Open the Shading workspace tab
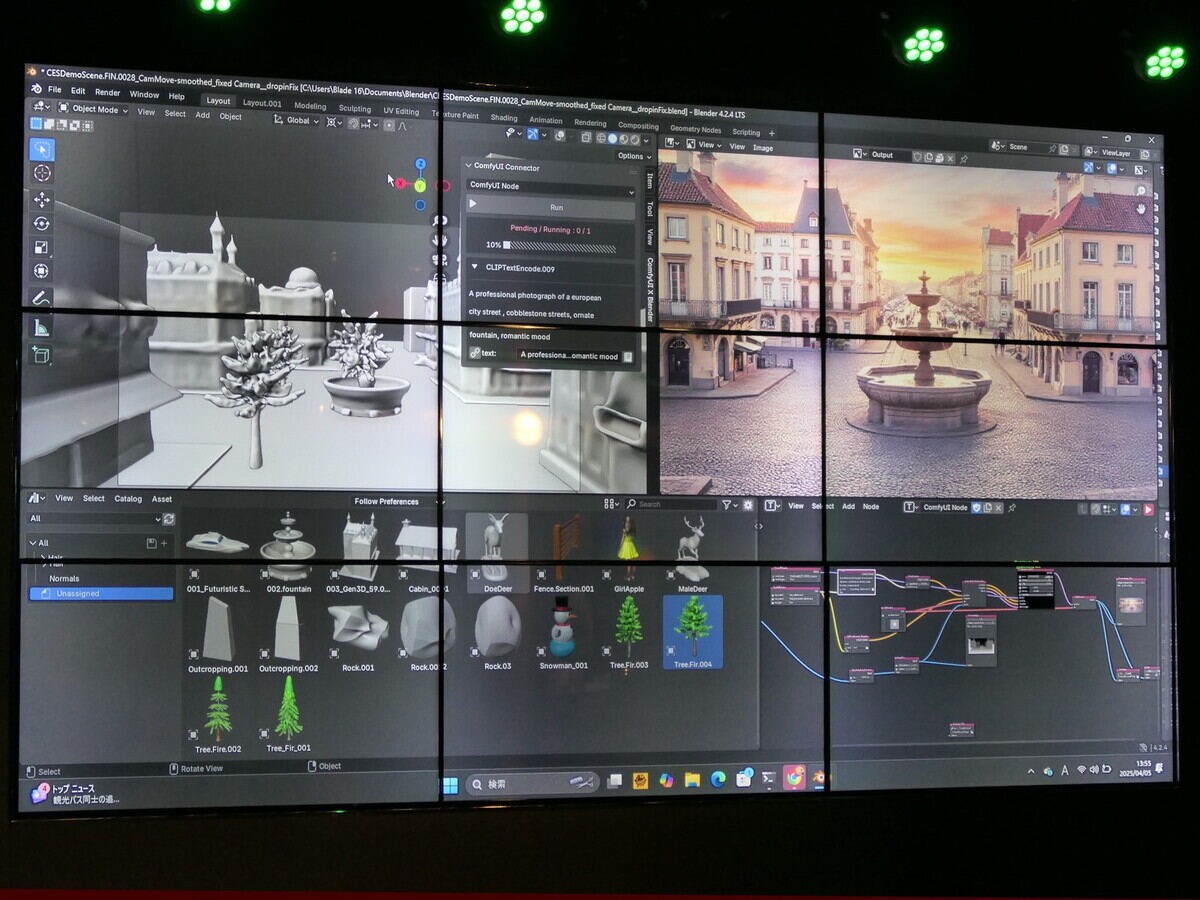This screenshot has height=900, width=1200. pyautogui.click(x=504, y=118)
